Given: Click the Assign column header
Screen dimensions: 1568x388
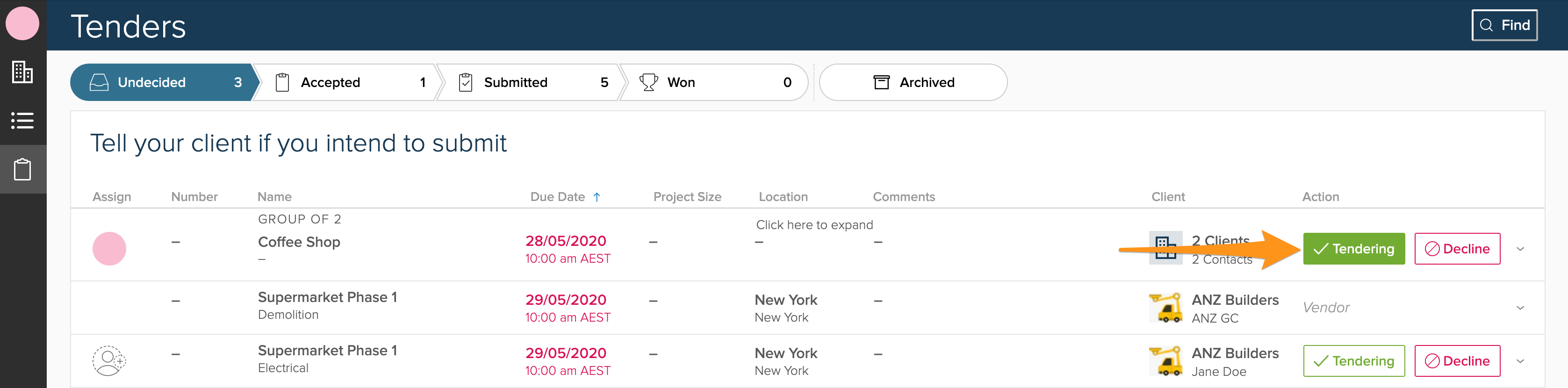Looking at the screenshot, I should tap(111, 197).
